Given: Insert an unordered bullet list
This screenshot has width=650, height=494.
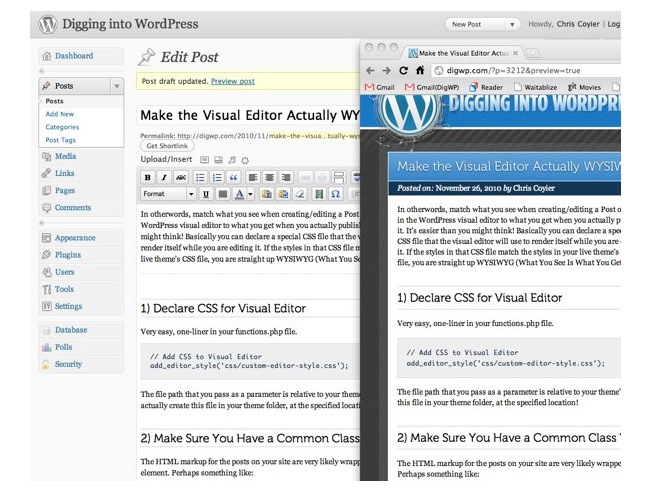Looking at the screenshot, I should point(201,177).
